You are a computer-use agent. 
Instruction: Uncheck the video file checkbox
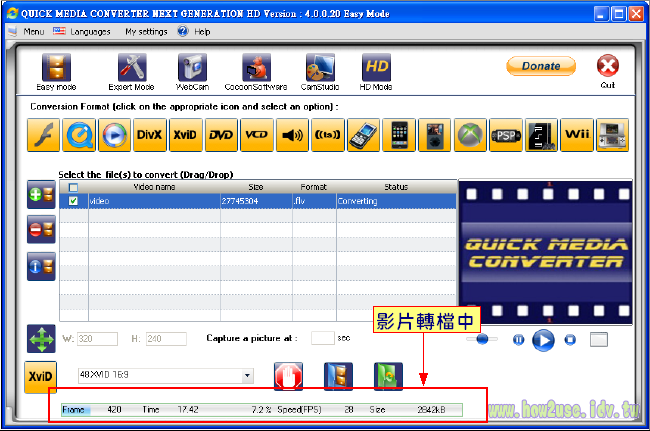tap(72, 200)
